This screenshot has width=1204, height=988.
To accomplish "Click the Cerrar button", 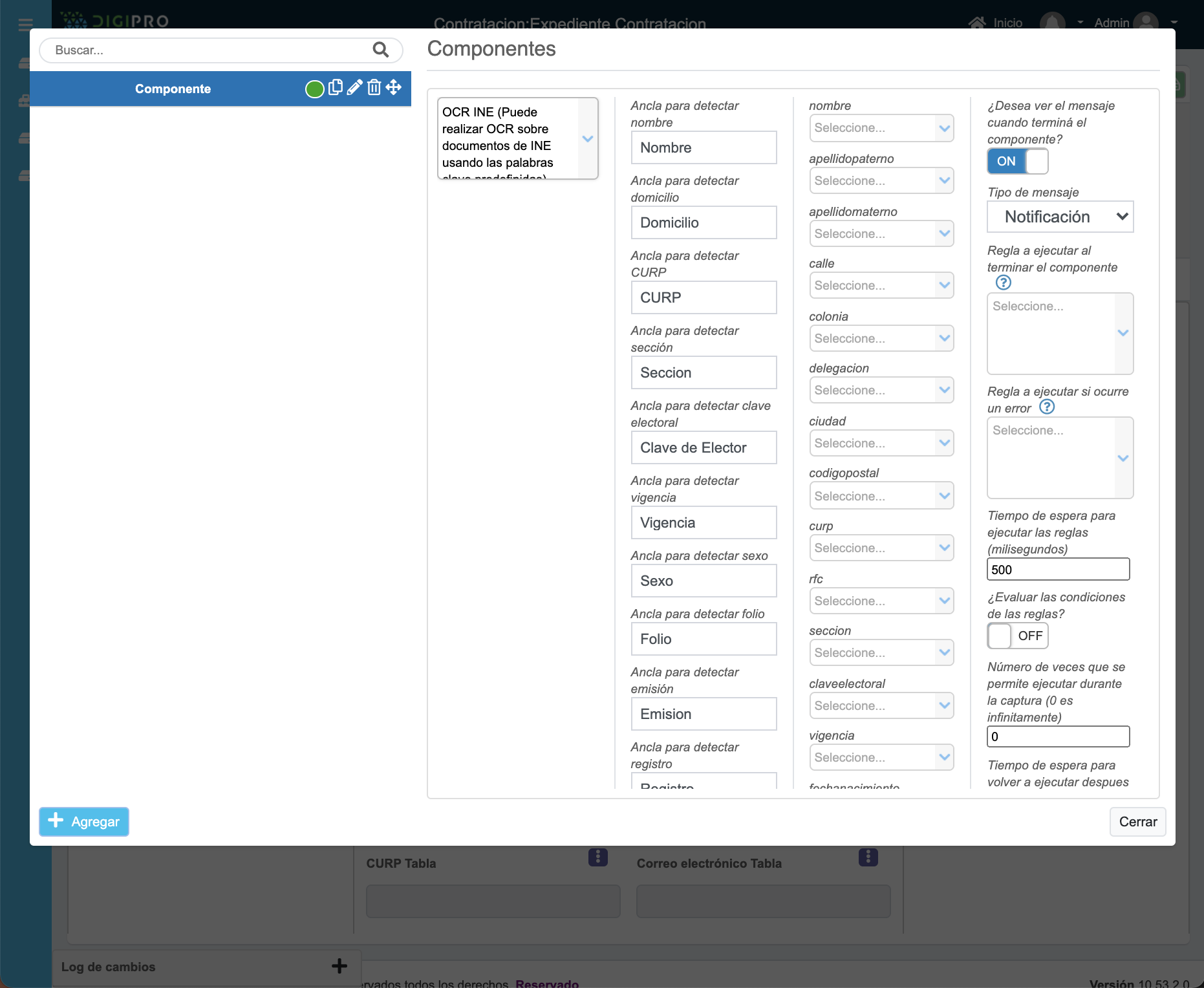I will tap(1137, 822).
